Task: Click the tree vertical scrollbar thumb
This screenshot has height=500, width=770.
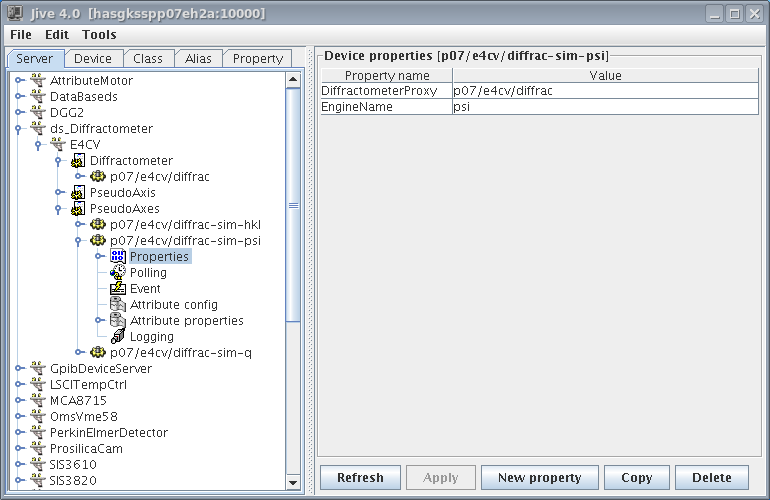Action: [293, 205]
